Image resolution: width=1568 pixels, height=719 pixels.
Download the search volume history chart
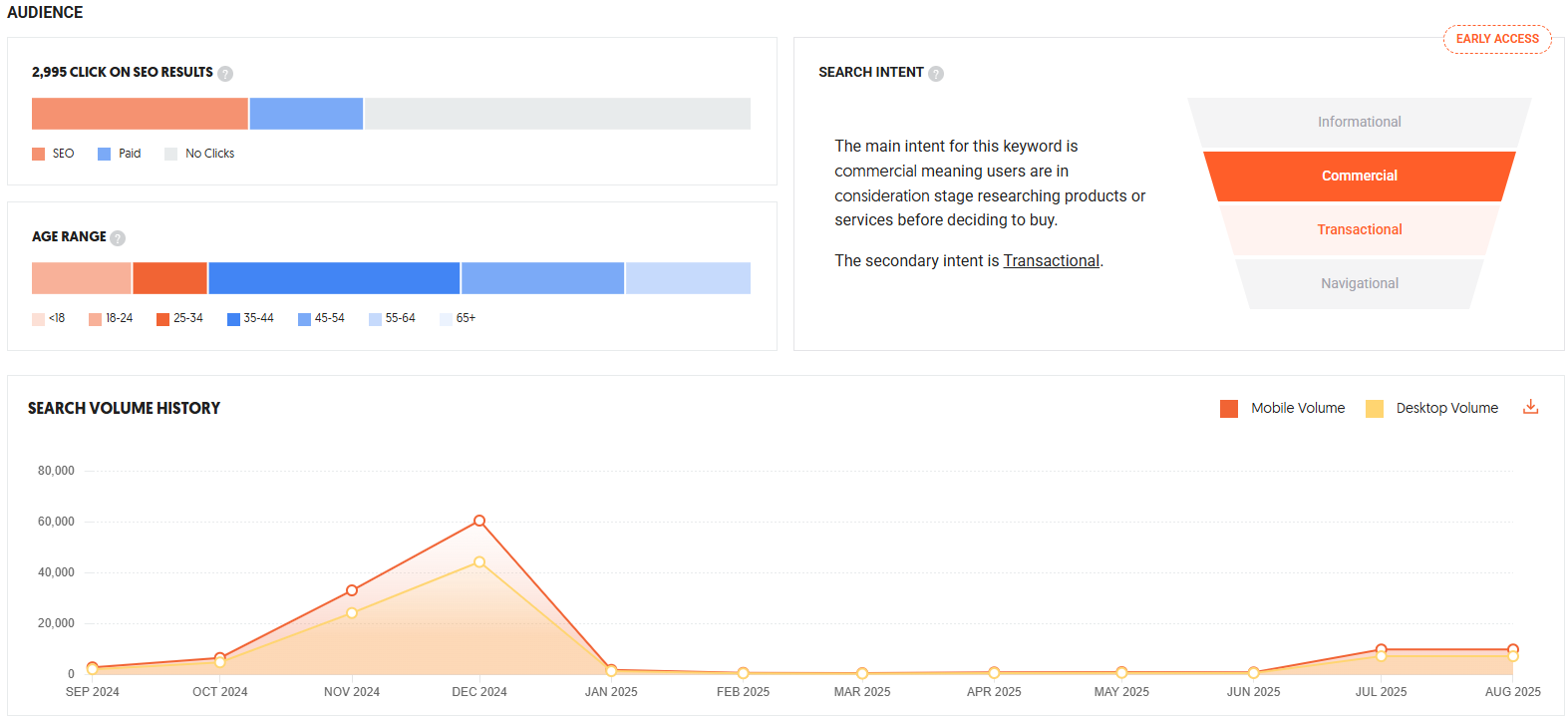1530,407
